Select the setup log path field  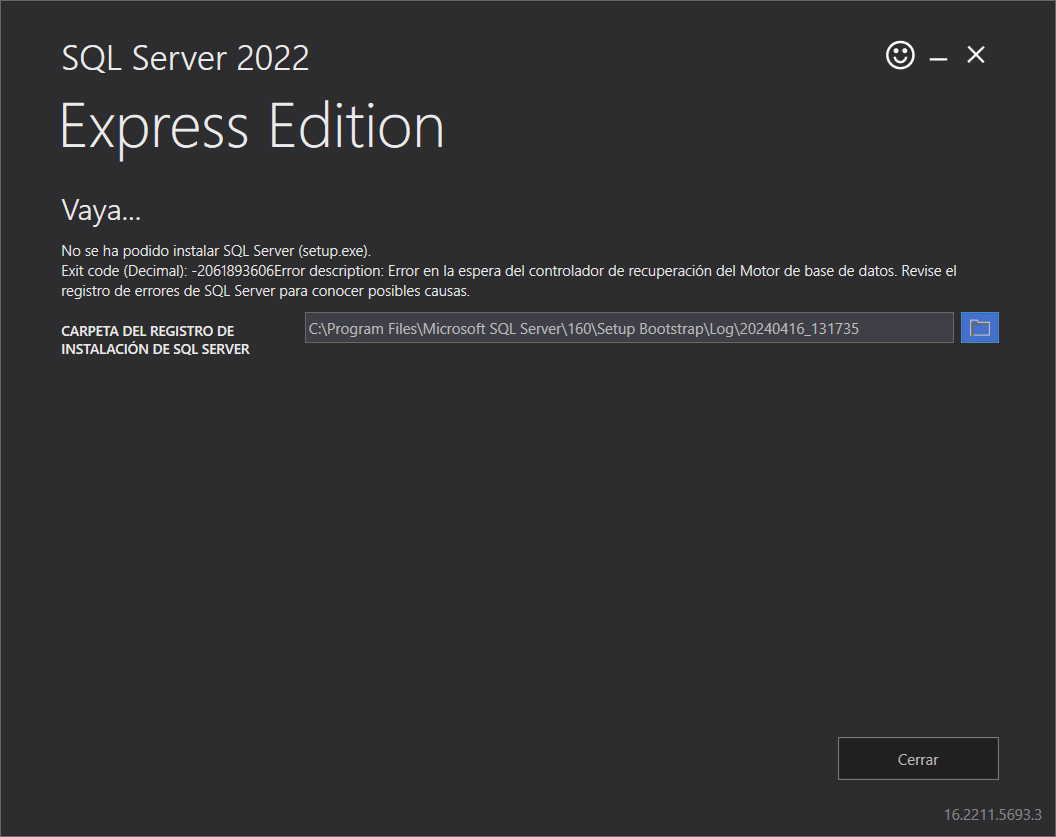click(629, 328)
